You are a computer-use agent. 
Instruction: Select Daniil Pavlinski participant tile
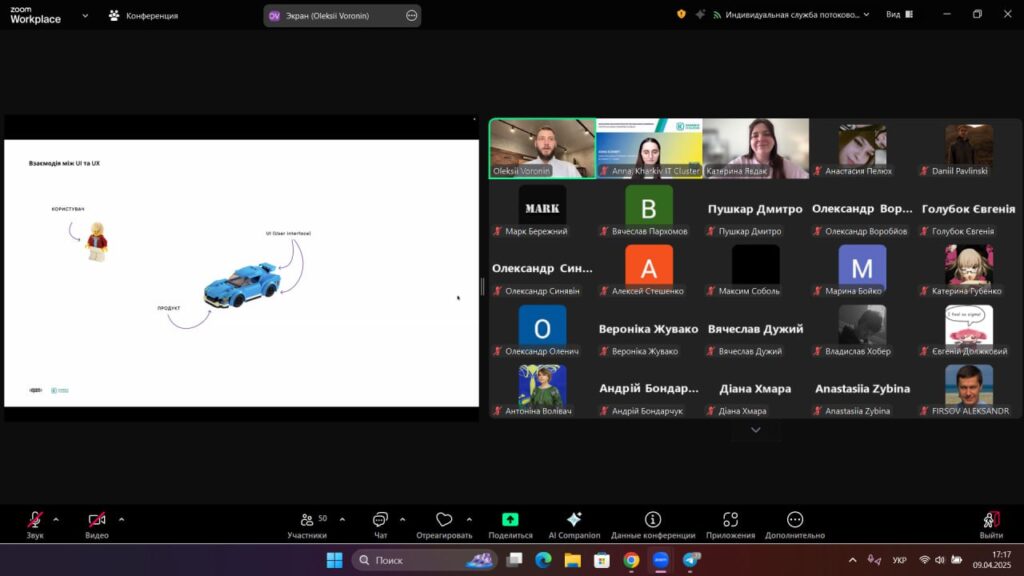click(x=968, y=148)
